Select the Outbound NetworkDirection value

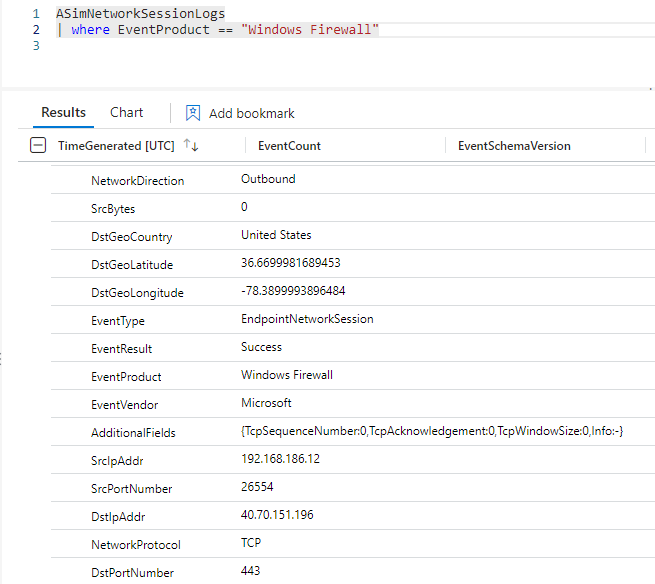click(x=268, y=180)
